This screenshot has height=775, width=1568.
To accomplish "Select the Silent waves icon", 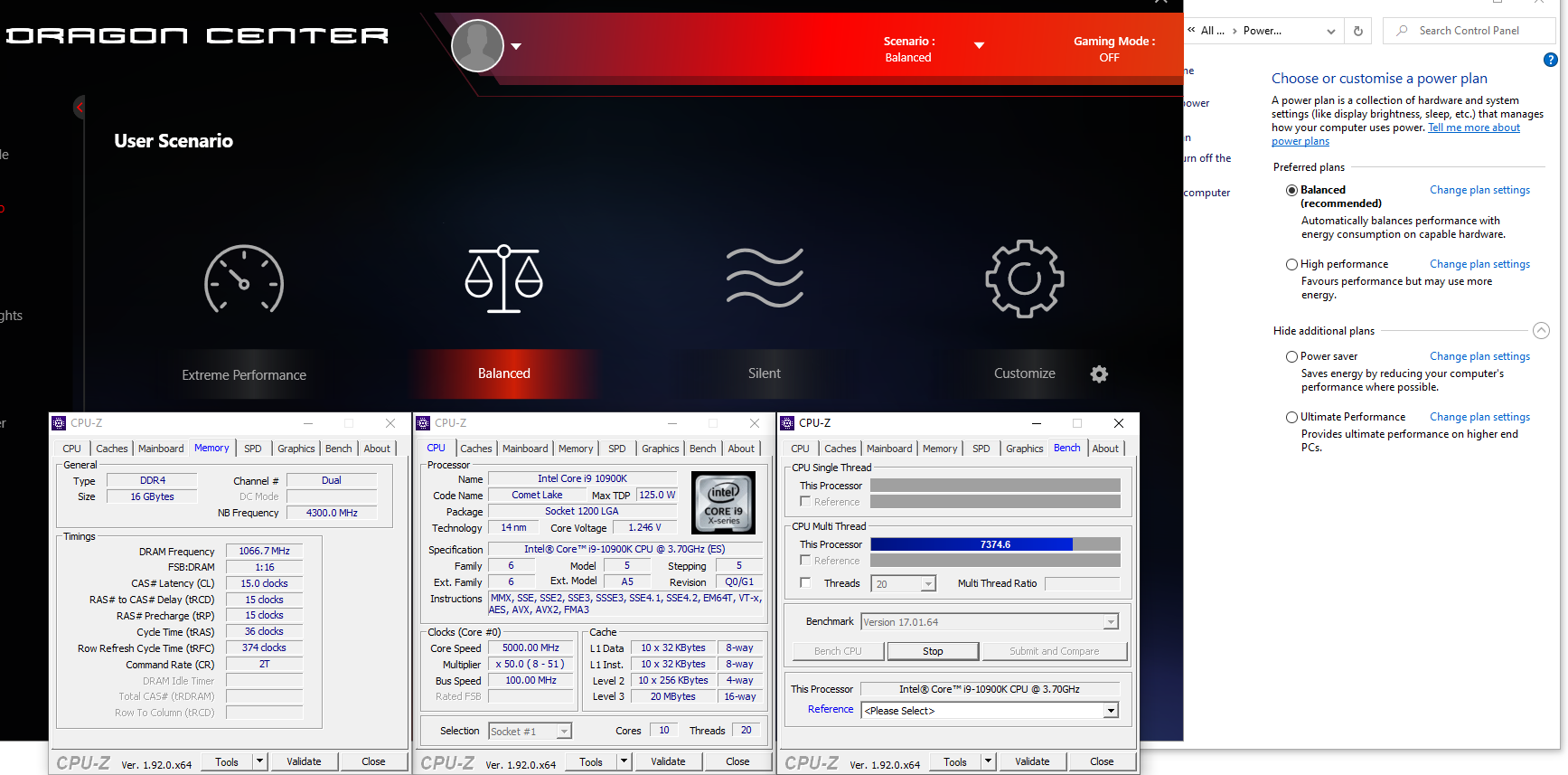I will [x=765, y=278].
